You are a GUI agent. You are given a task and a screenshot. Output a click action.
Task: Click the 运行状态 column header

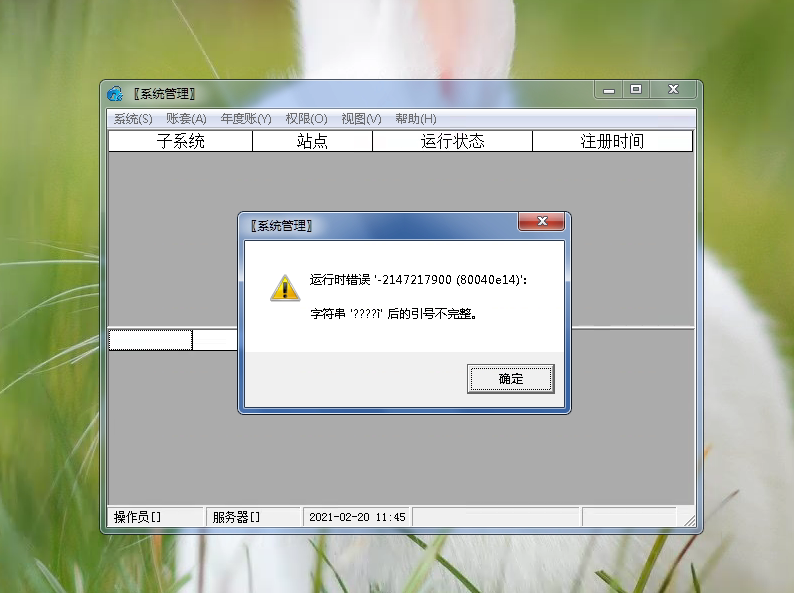[452, 141]
